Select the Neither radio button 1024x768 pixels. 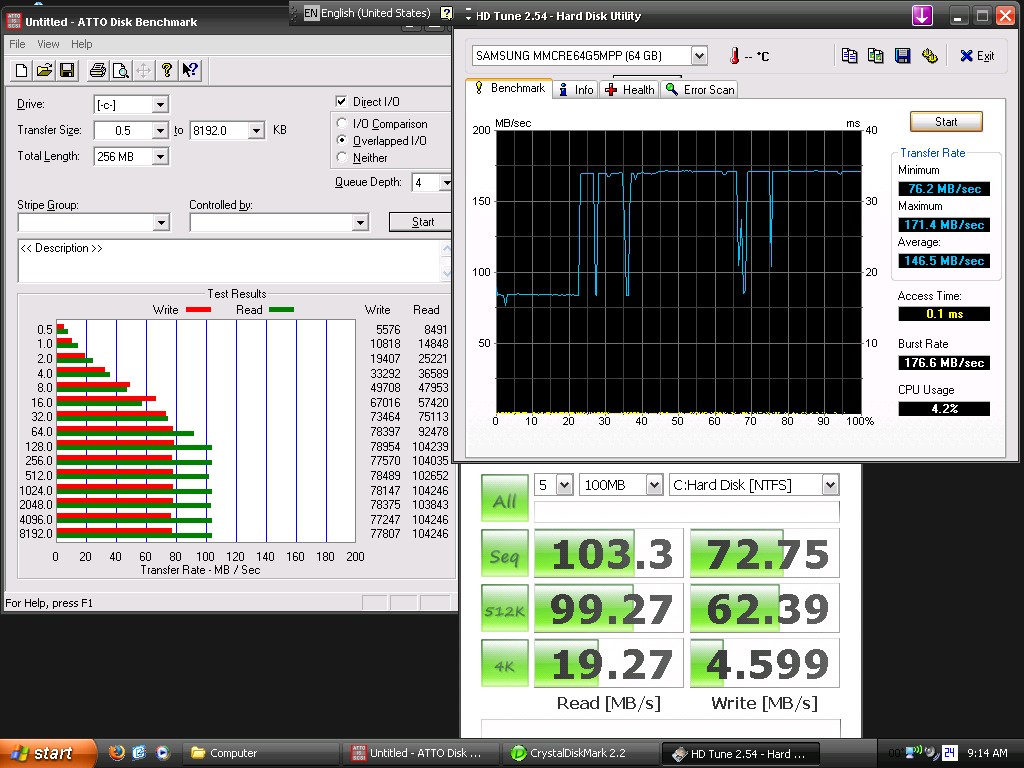(x=342, y=158)
